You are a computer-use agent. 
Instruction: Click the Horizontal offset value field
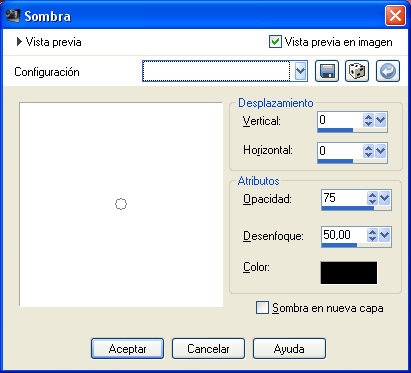340,151
